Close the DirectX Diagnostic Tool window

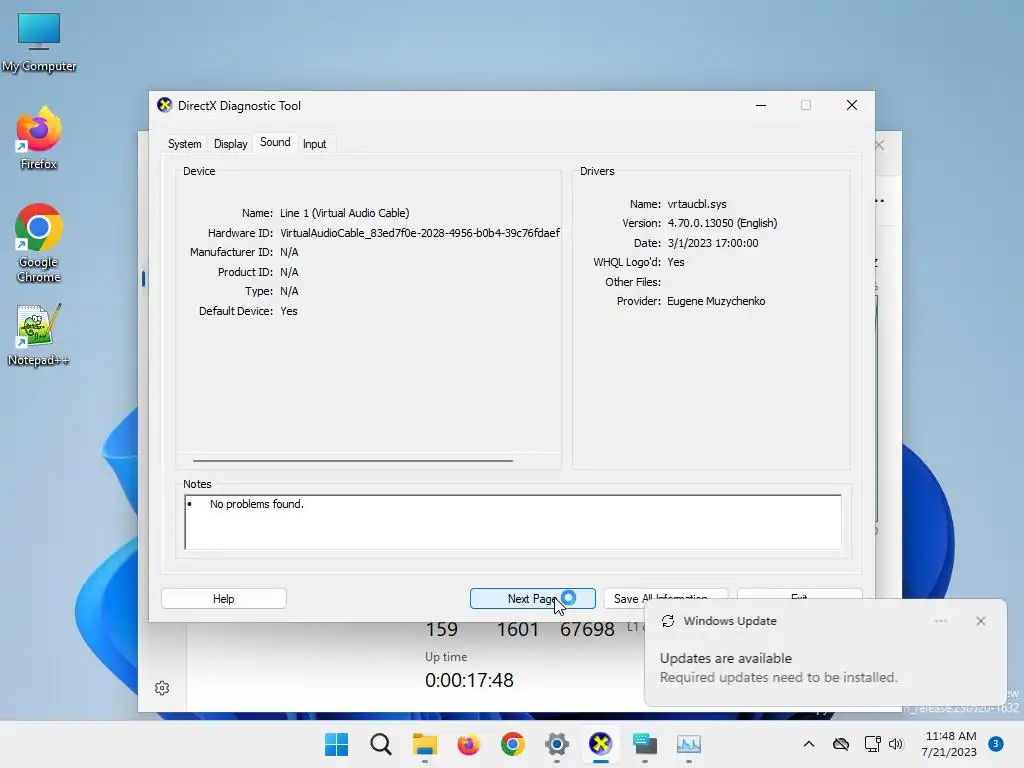tap(852, 105)
